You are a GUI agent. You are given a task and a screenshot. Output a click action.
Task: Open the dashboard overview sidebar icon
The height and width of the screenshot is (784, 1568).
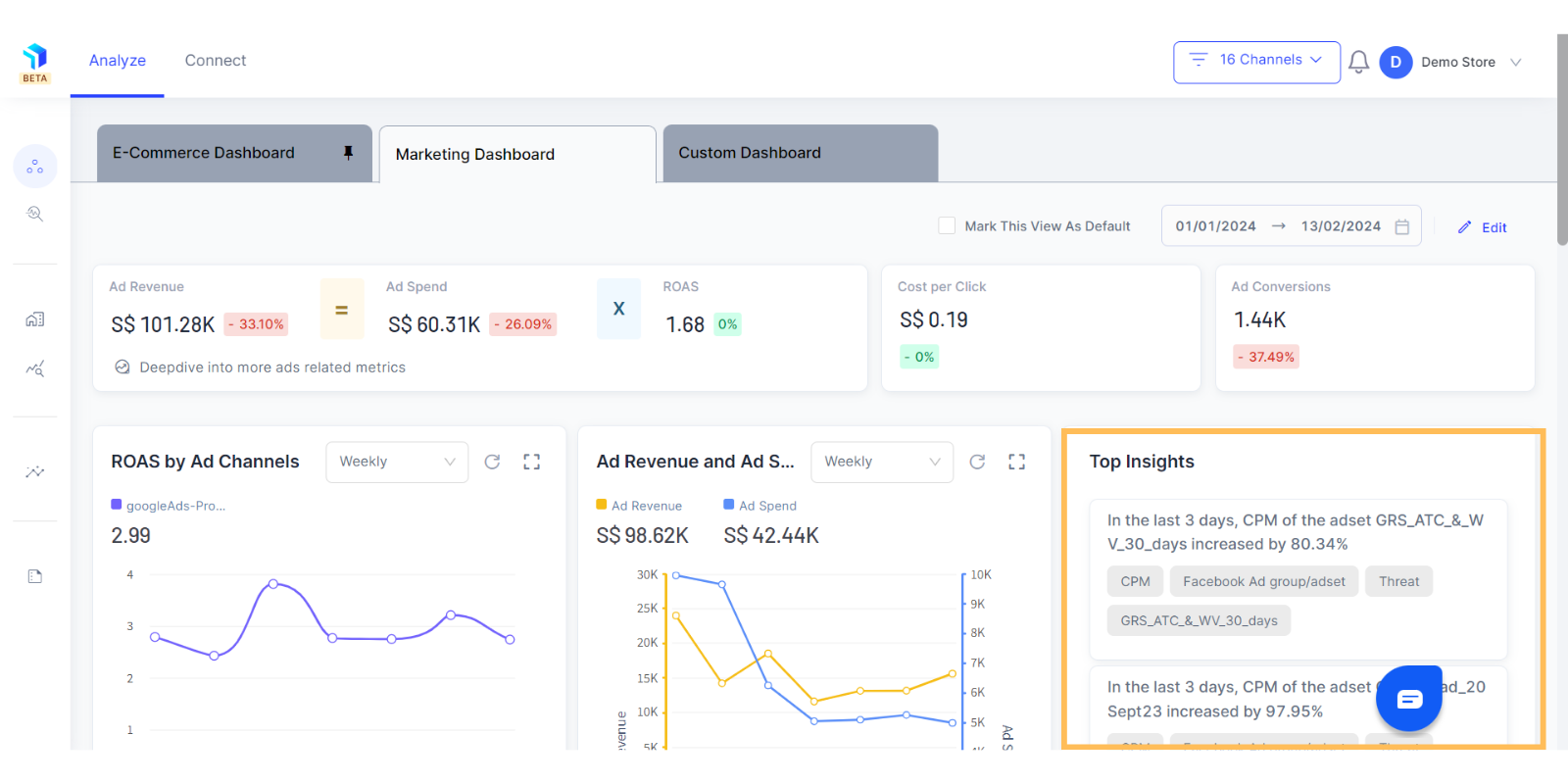click(35, 167)
